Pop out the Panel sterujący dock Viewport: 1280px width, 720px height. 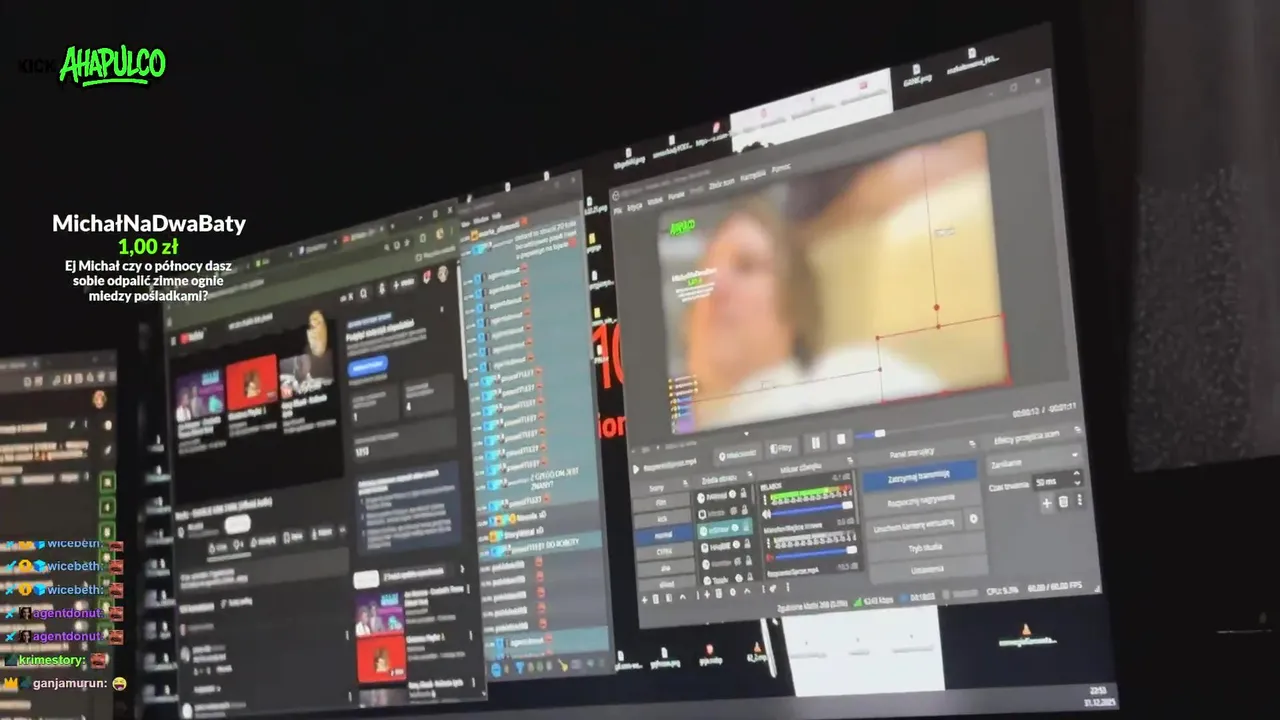[972, 444]
